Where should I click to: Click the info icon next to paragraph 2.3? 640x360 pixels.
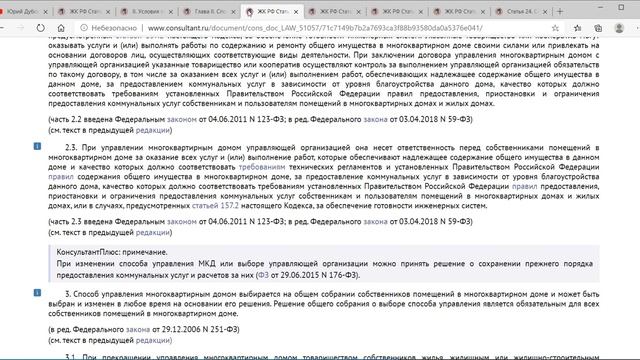(37, 146)
